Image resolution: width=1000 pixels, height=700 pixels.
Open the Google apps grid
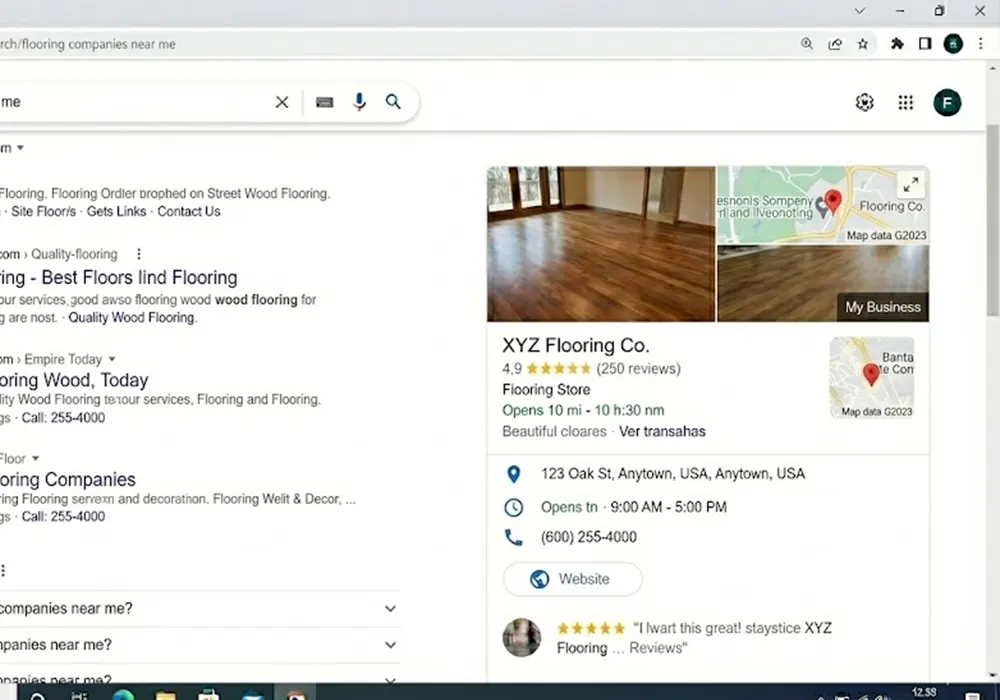(x=906, y=102)
